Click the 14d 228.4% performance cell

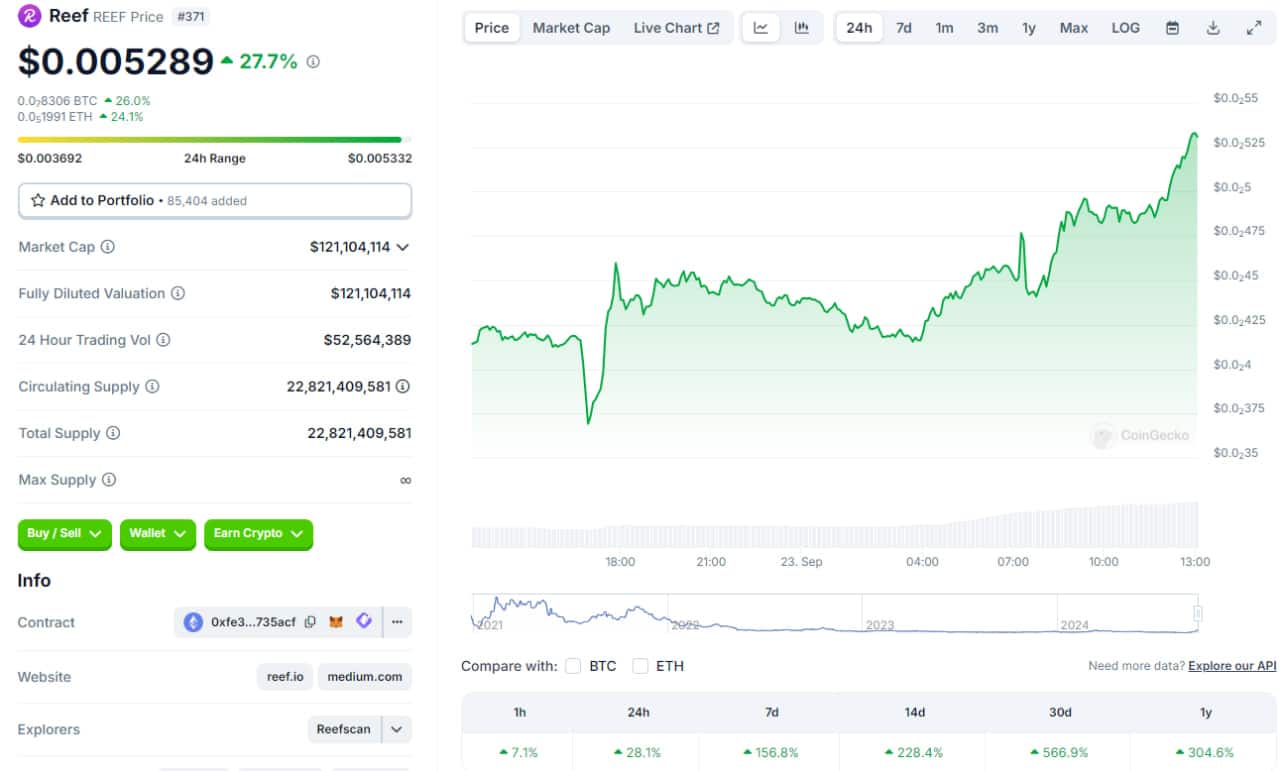[914, 752]
